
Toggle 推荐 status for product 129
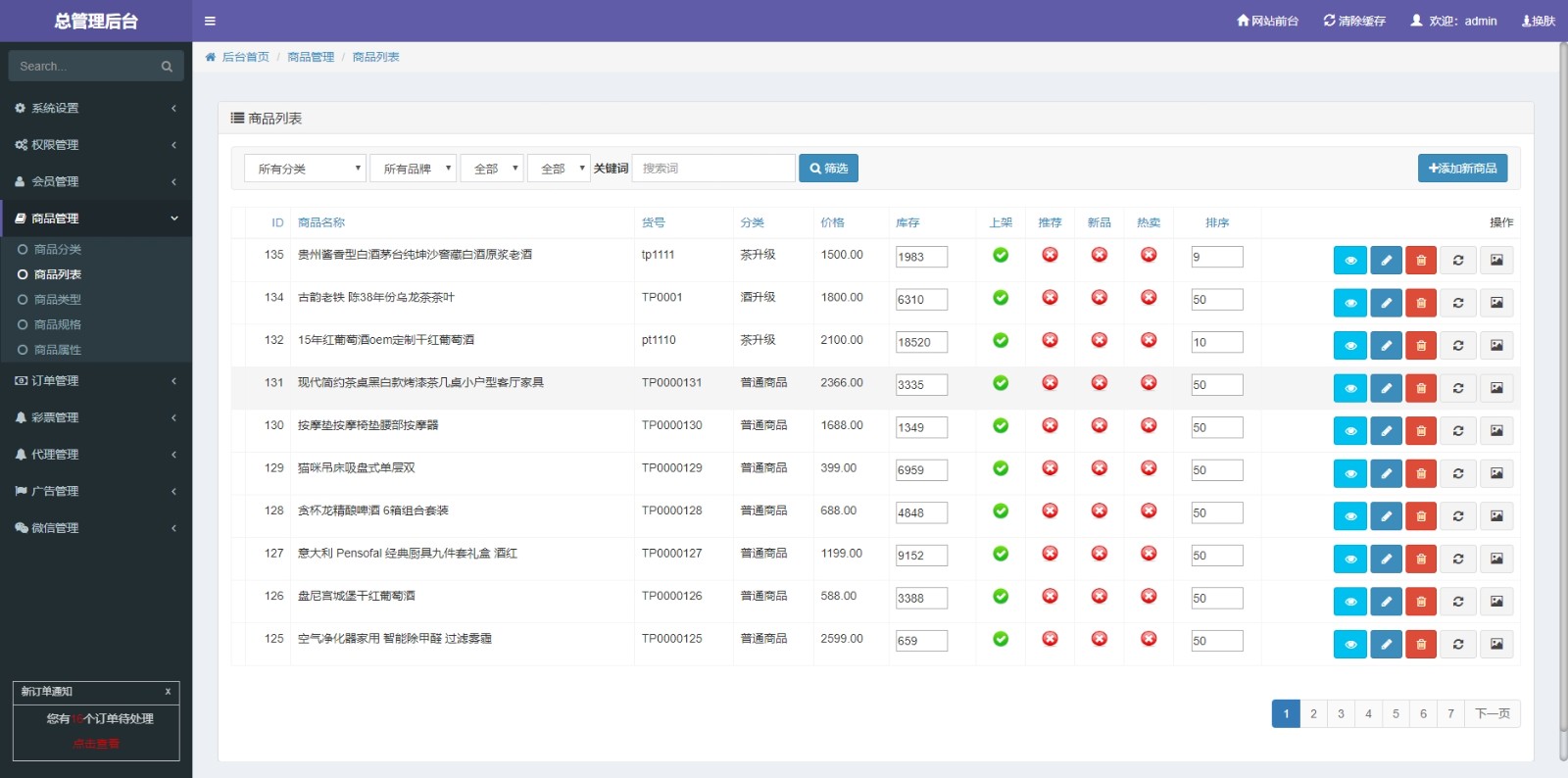coord(1050,467)
